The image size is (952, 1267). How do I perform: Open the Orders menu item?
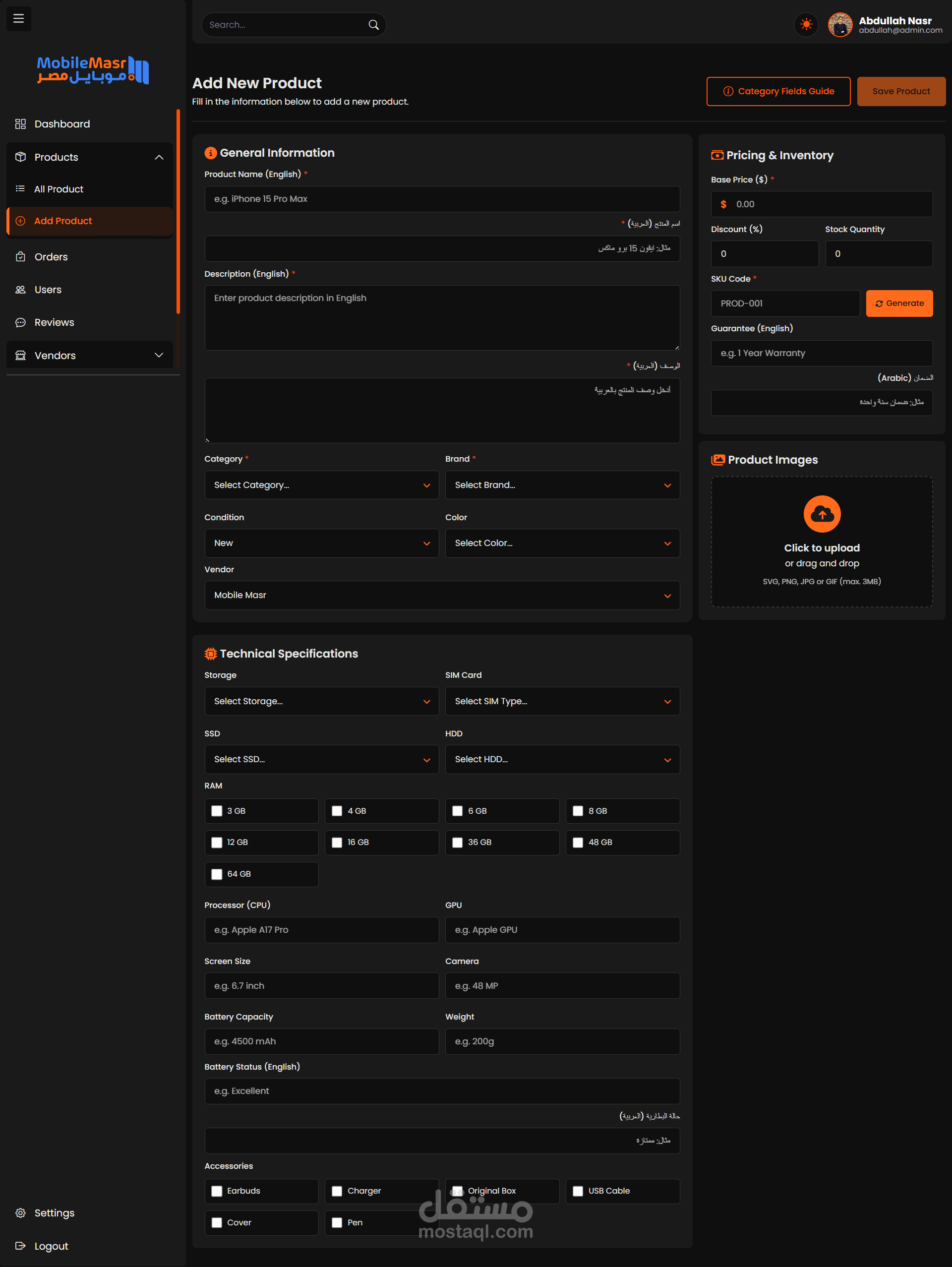[51, 256]
